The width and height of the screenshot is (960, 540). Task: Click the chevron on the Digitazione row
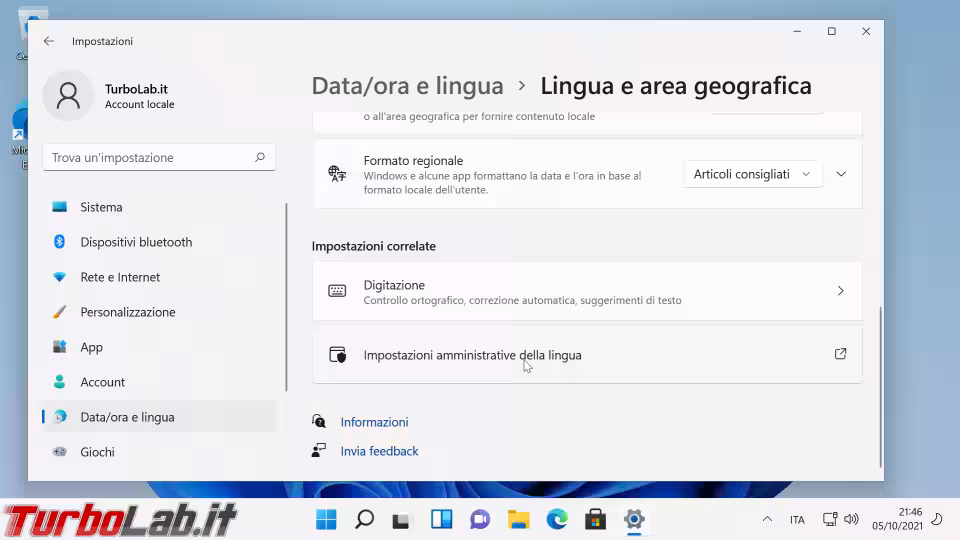[841, 291]
